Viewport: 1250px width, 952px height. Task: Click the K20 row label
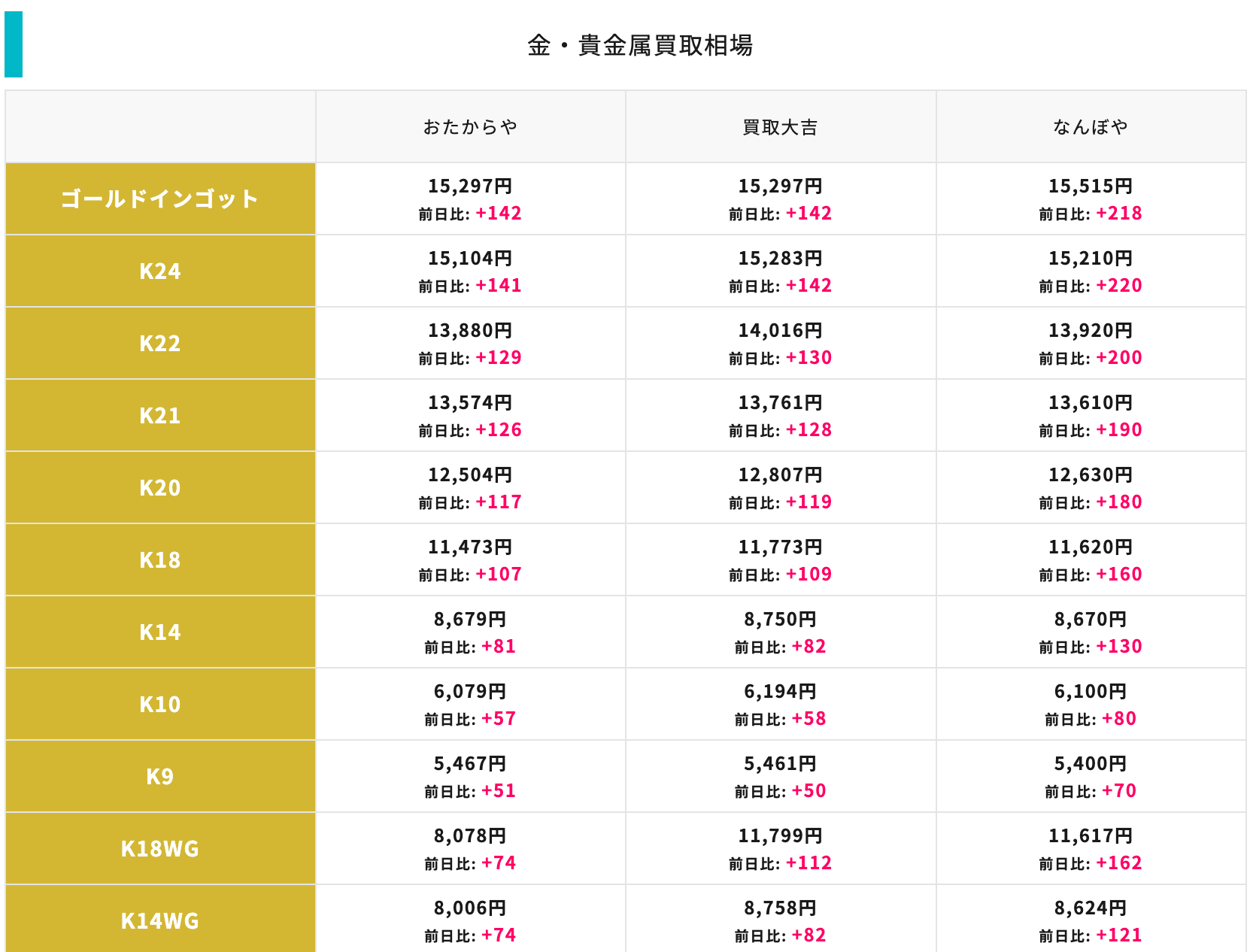[160, 488]
